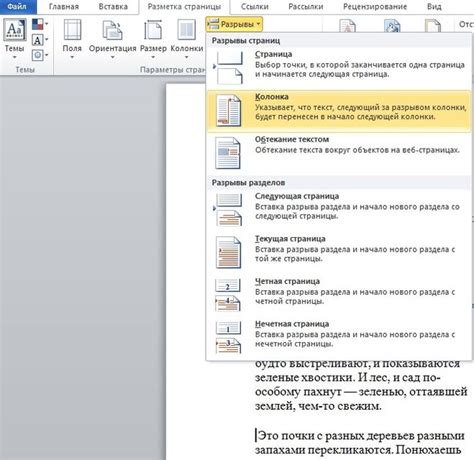
Task: Switch to the Вставка tab
Action: [113, 6]
